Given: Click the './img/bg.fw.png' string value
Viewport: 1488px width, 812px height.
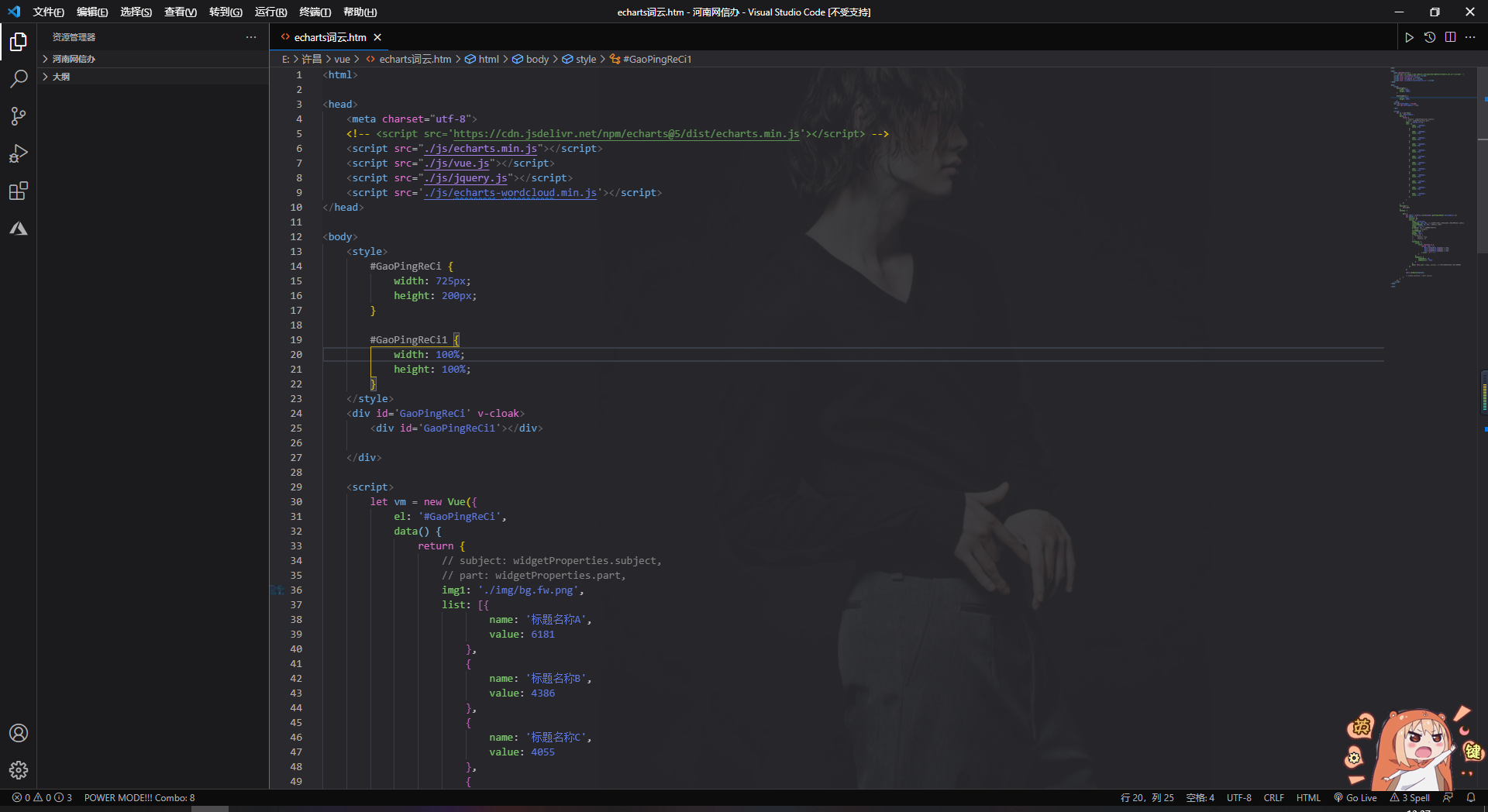Looking at the screenshot, I should [x=529, y=590].
